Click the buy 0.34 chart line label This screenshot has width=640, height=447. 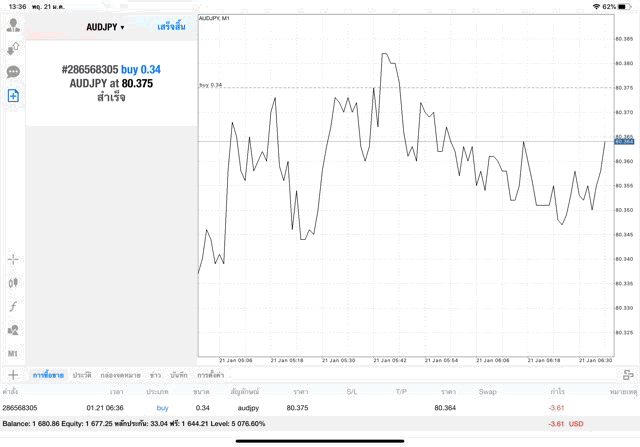click(211, 85)
